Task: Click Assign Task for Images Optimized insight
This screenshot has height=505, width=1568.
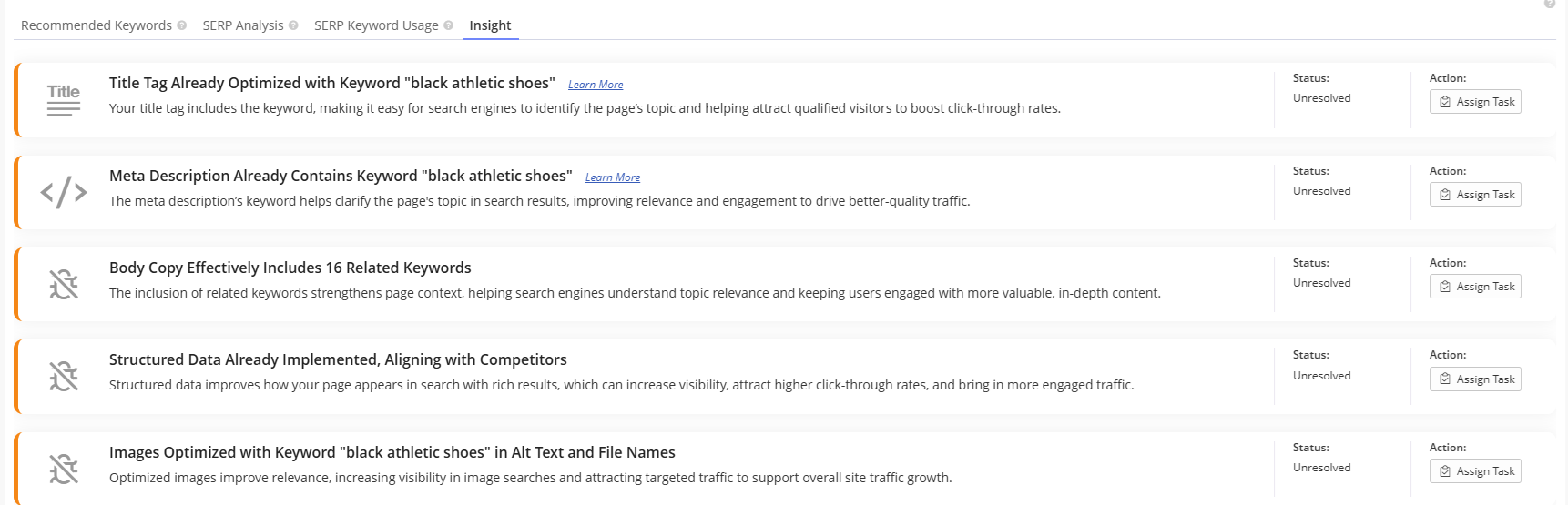Action: (1475, 471)
